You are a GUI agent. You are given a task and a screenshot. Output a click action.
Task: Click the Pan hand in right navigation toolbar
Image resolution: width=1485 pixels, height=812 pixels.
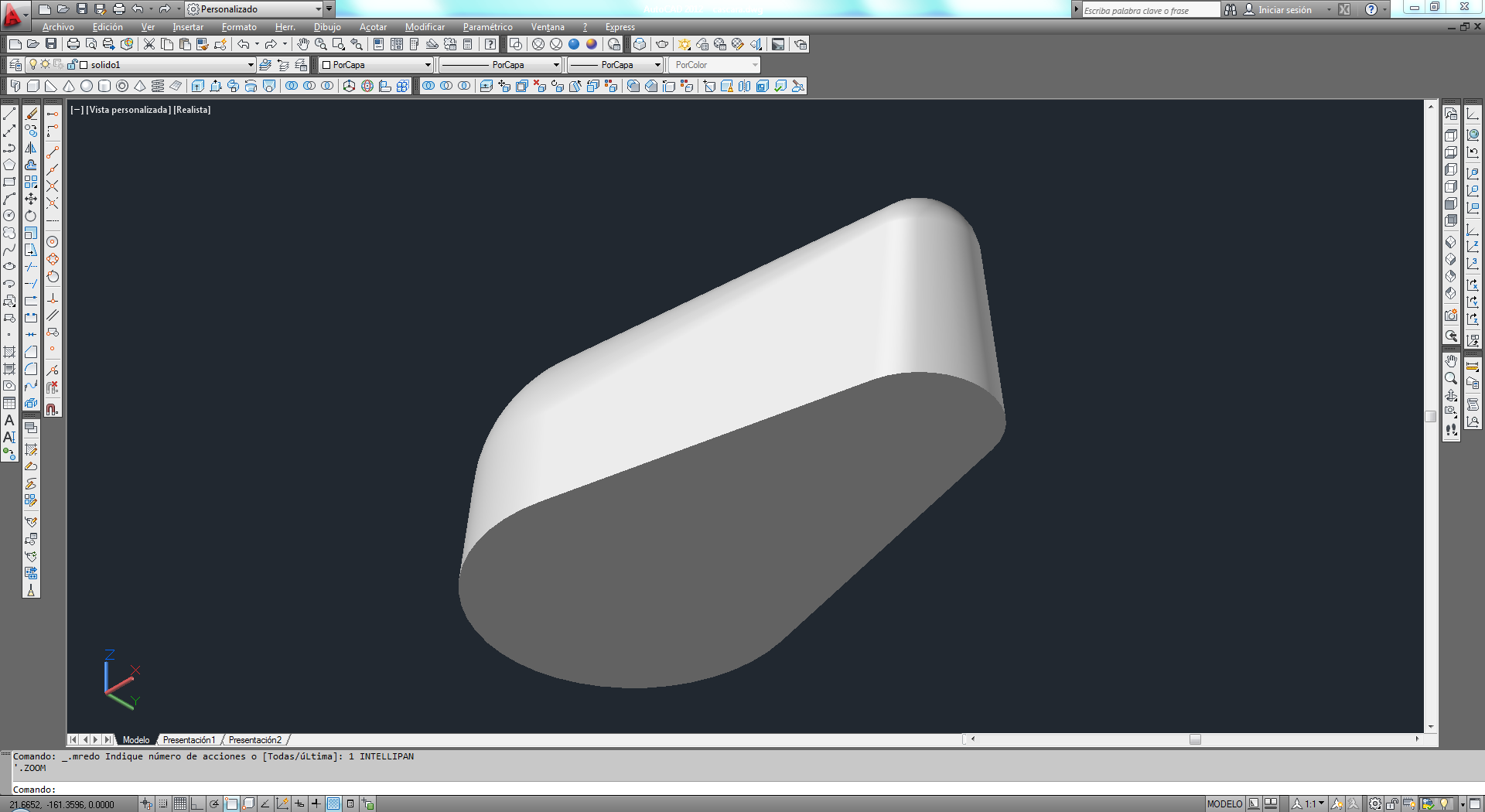(x=1451, y=361)
